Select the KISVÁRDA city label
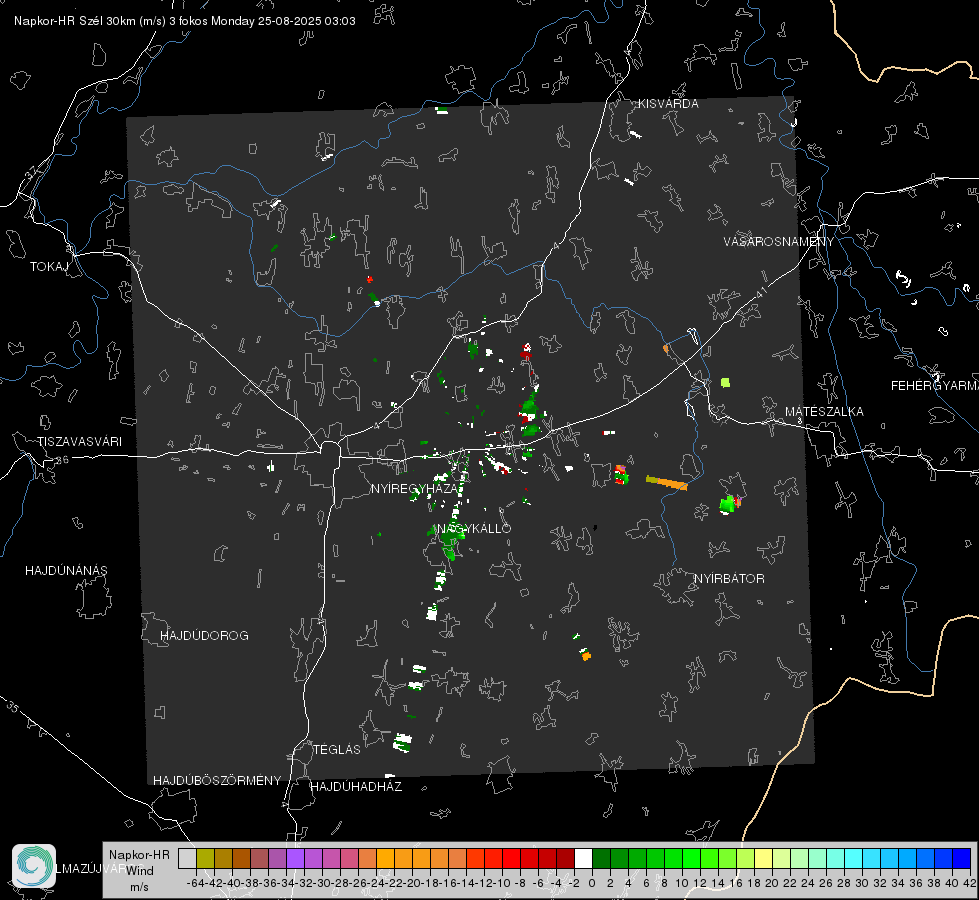This screenshot has height=900, width=979. click(x=668, y=104)
